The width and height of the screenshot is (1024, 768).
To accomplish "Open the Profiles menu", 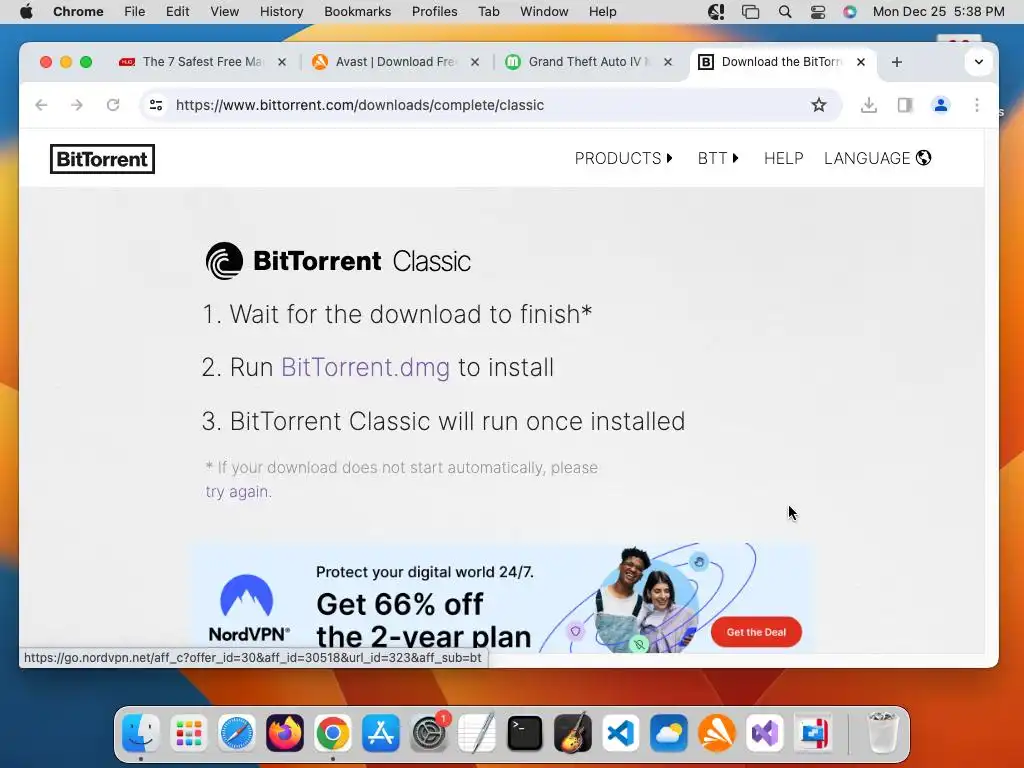I will 434,12.
